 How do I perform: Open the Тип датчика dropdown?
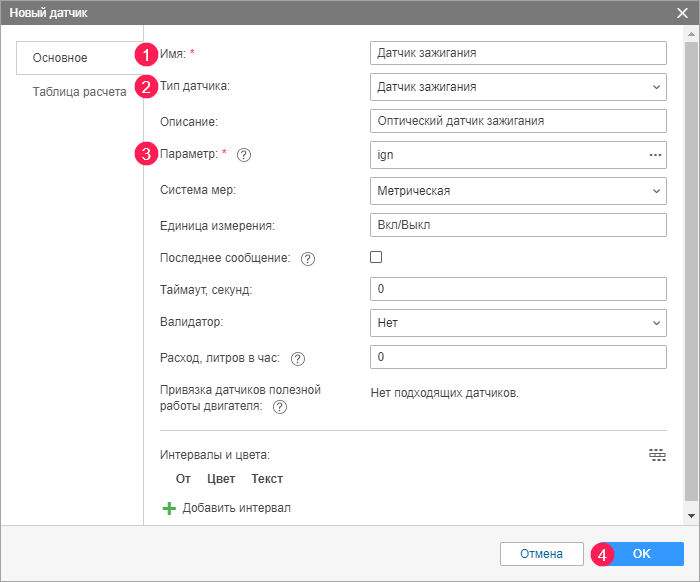(x=517, y=87)
